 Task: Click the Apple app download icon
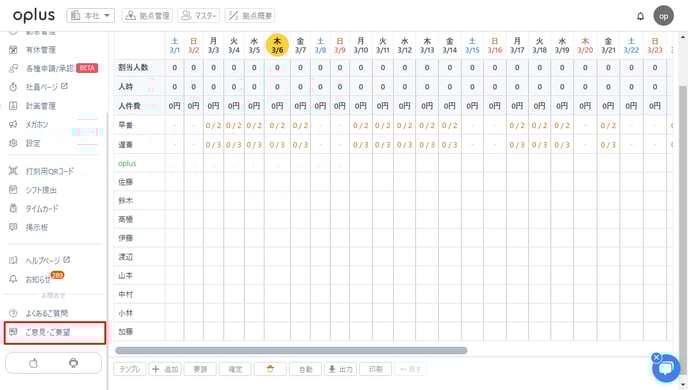[x=33, y=363]
